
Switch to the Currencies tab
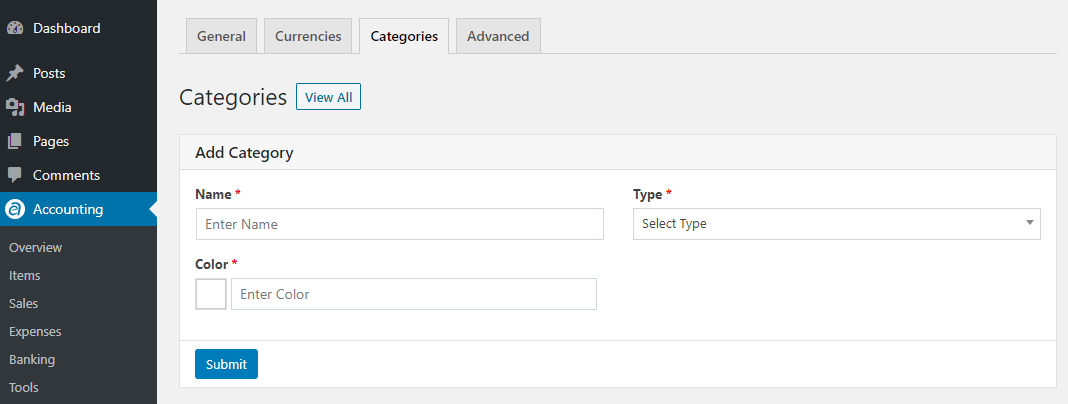[x=308, y=36]
